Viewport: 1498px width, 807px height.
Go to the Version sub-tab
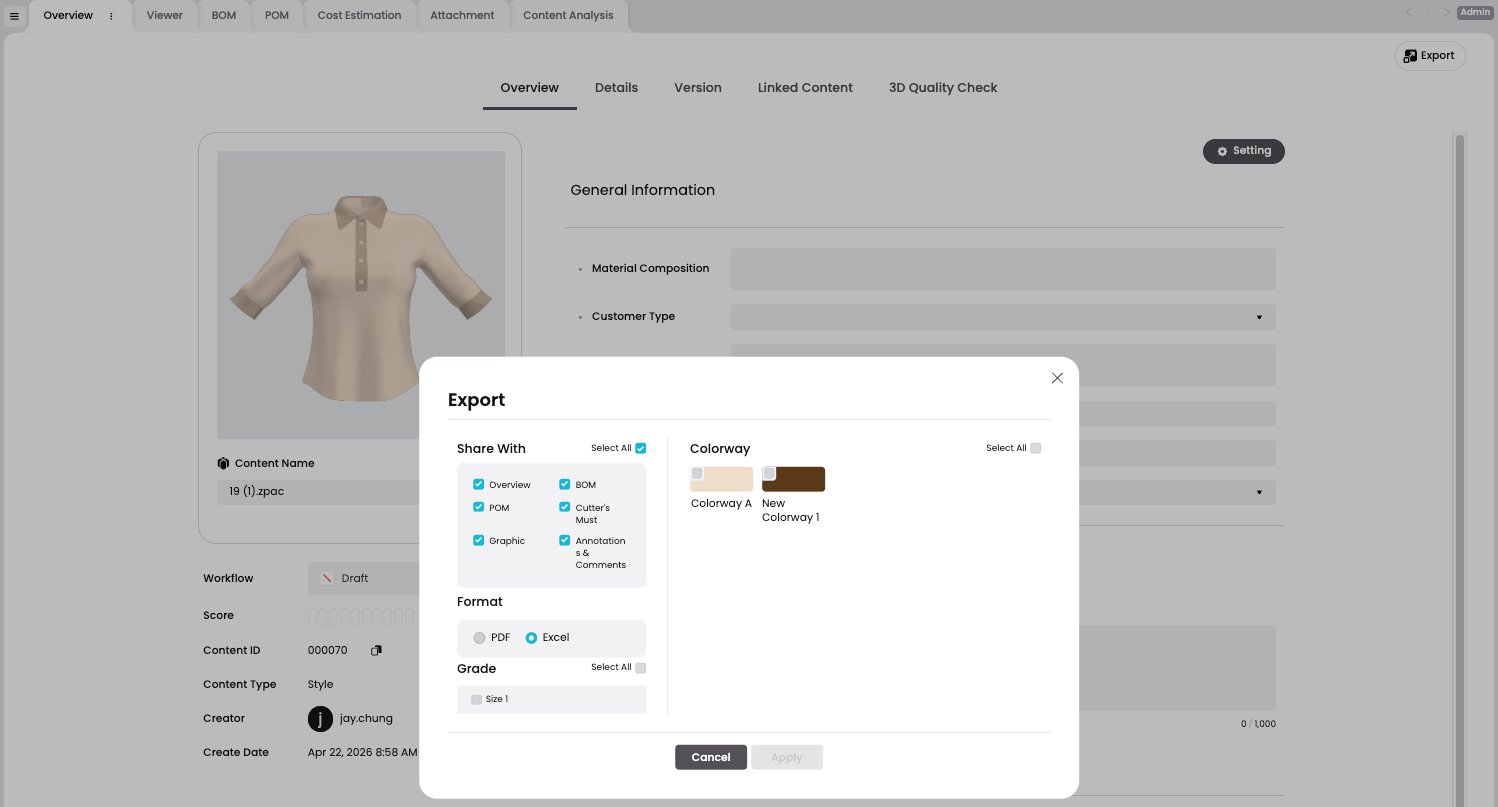(x=698, y=88)
